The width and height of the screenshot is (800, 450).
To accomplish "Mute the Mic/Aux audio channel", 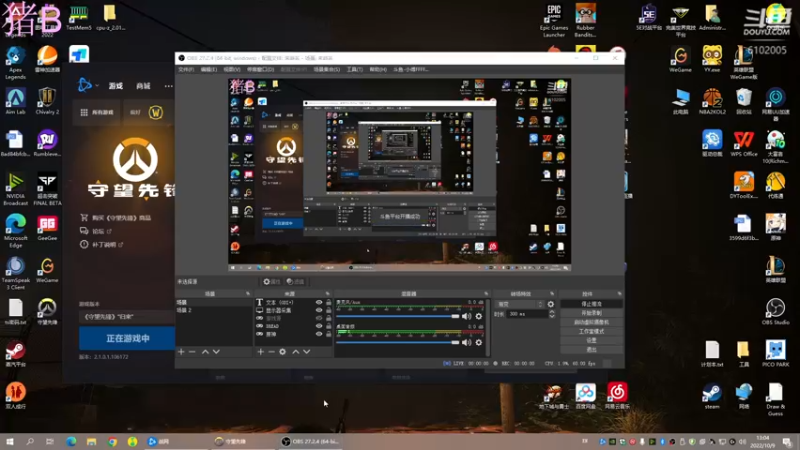I will (466, 316).
